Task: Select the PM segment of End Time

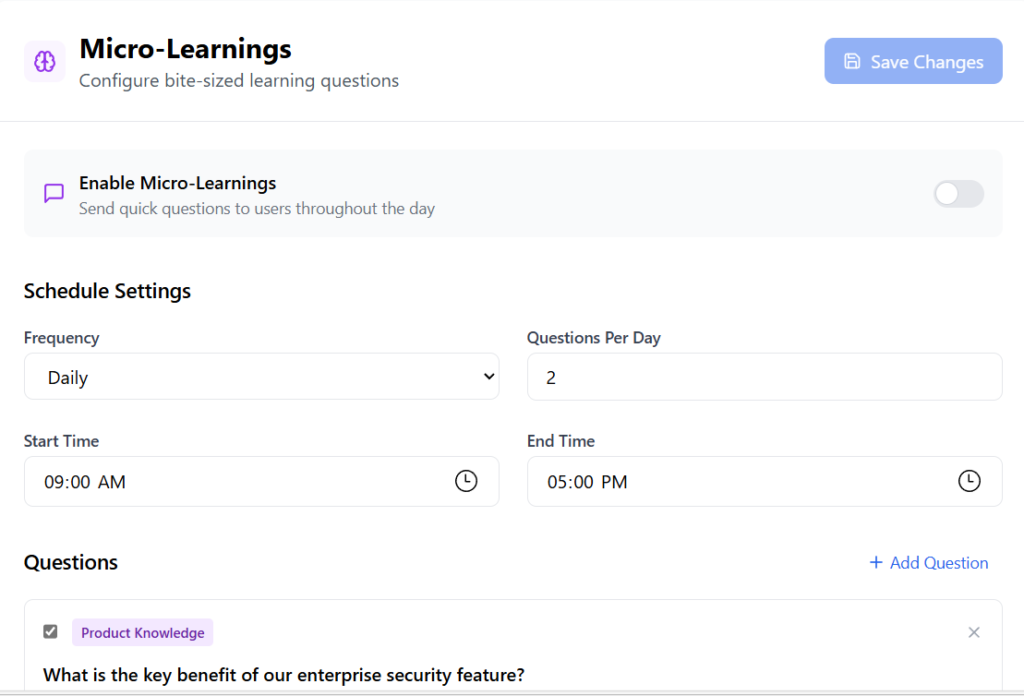Action: point(614,482)
